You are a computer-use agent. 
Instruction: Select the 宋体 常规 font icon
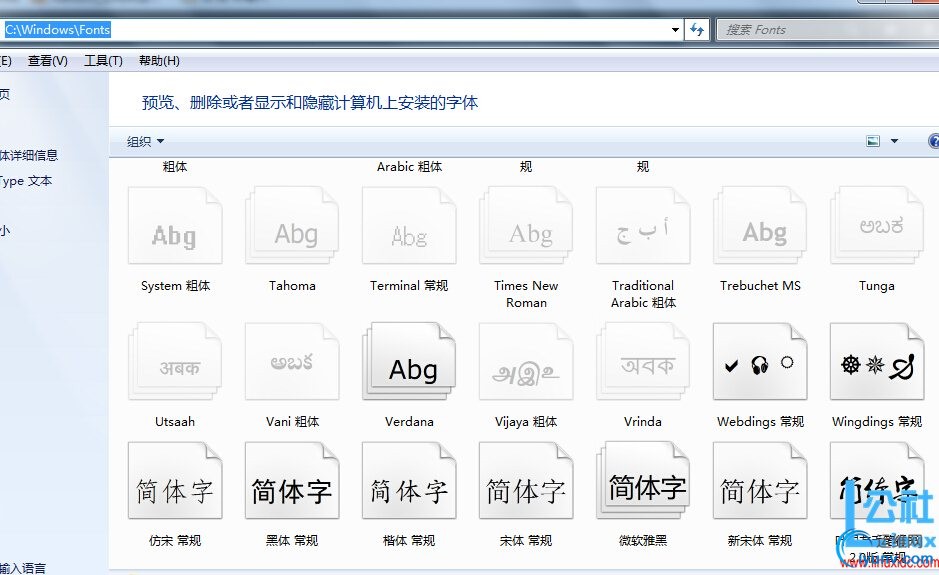[526, 480]
